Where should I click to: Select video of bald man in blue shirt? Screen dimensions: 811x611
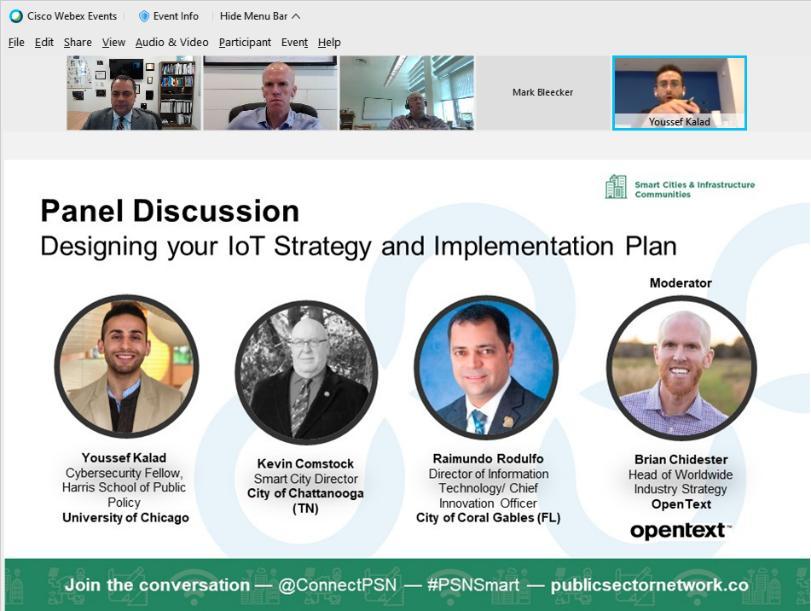270,93
